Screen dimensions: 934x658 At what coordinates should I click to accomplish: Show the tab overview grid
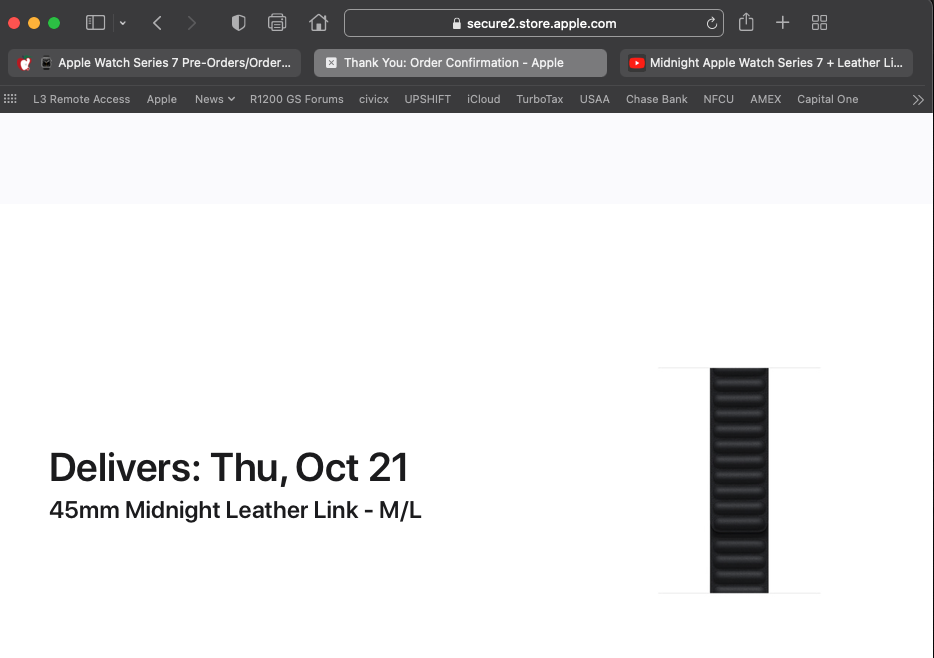click(x=820, y=23)
